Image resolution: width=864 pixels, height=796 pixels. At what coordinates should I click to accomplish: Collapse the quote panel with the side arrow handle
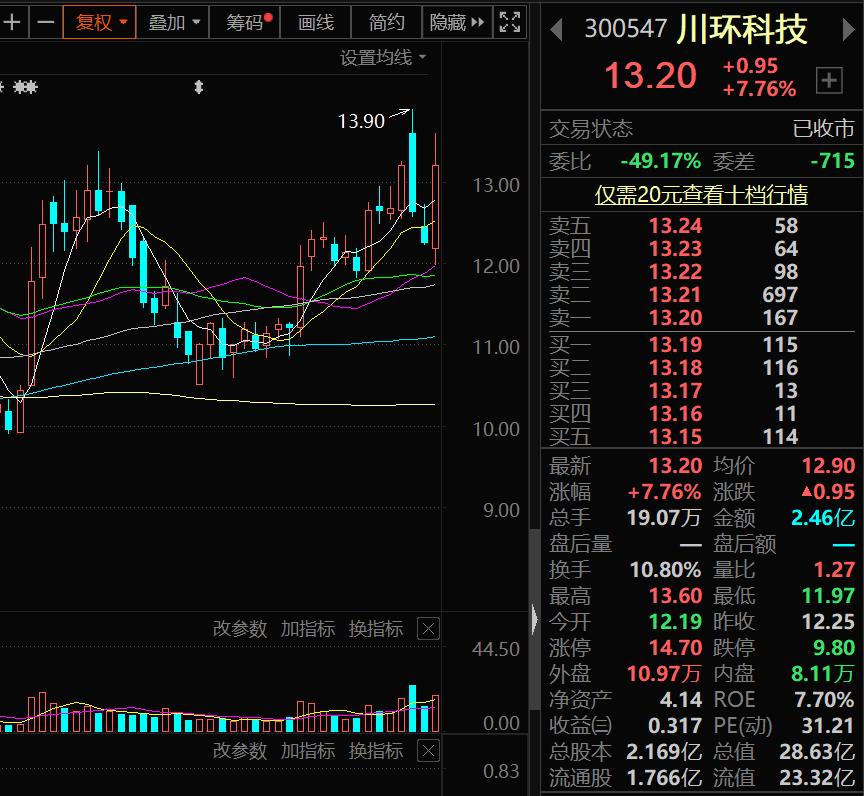pos(536,620)
